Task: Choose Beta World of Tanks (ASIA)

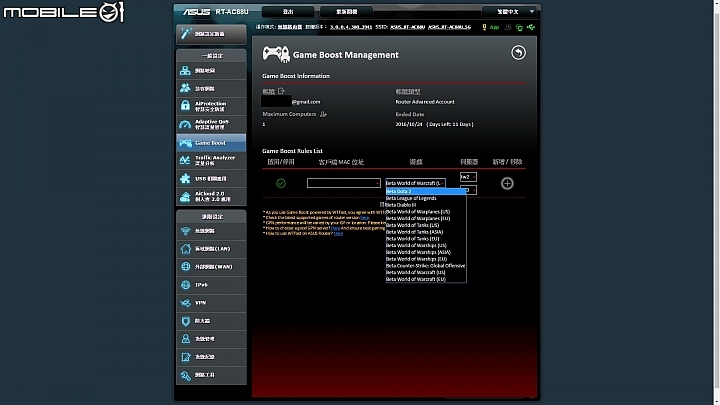Action: tap(426, 232)
